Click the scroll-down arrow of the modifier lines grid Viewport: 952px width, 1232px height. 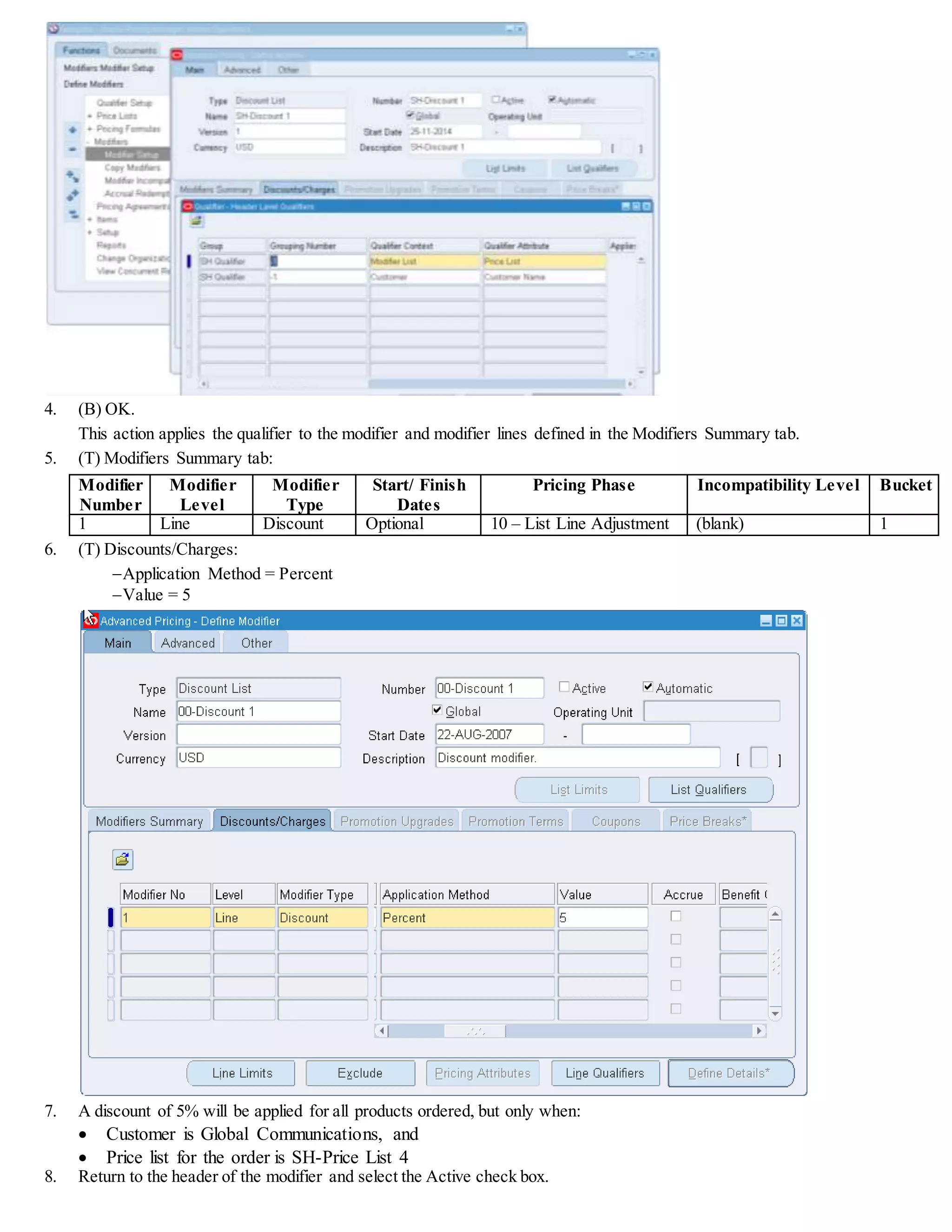tap(775, 1013)
